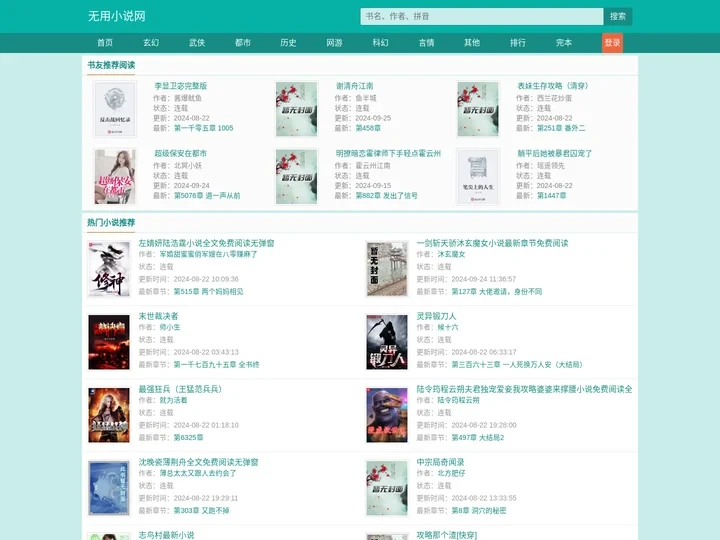Open author link 候十六

coord(448,327)
